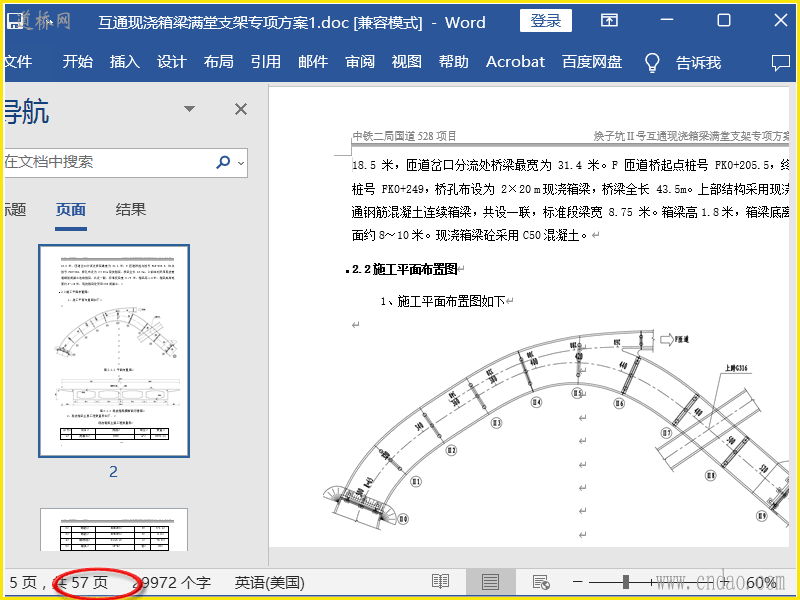Click the 60% zoom level
This screenshot has height=600, width=800.
(761, 582)
